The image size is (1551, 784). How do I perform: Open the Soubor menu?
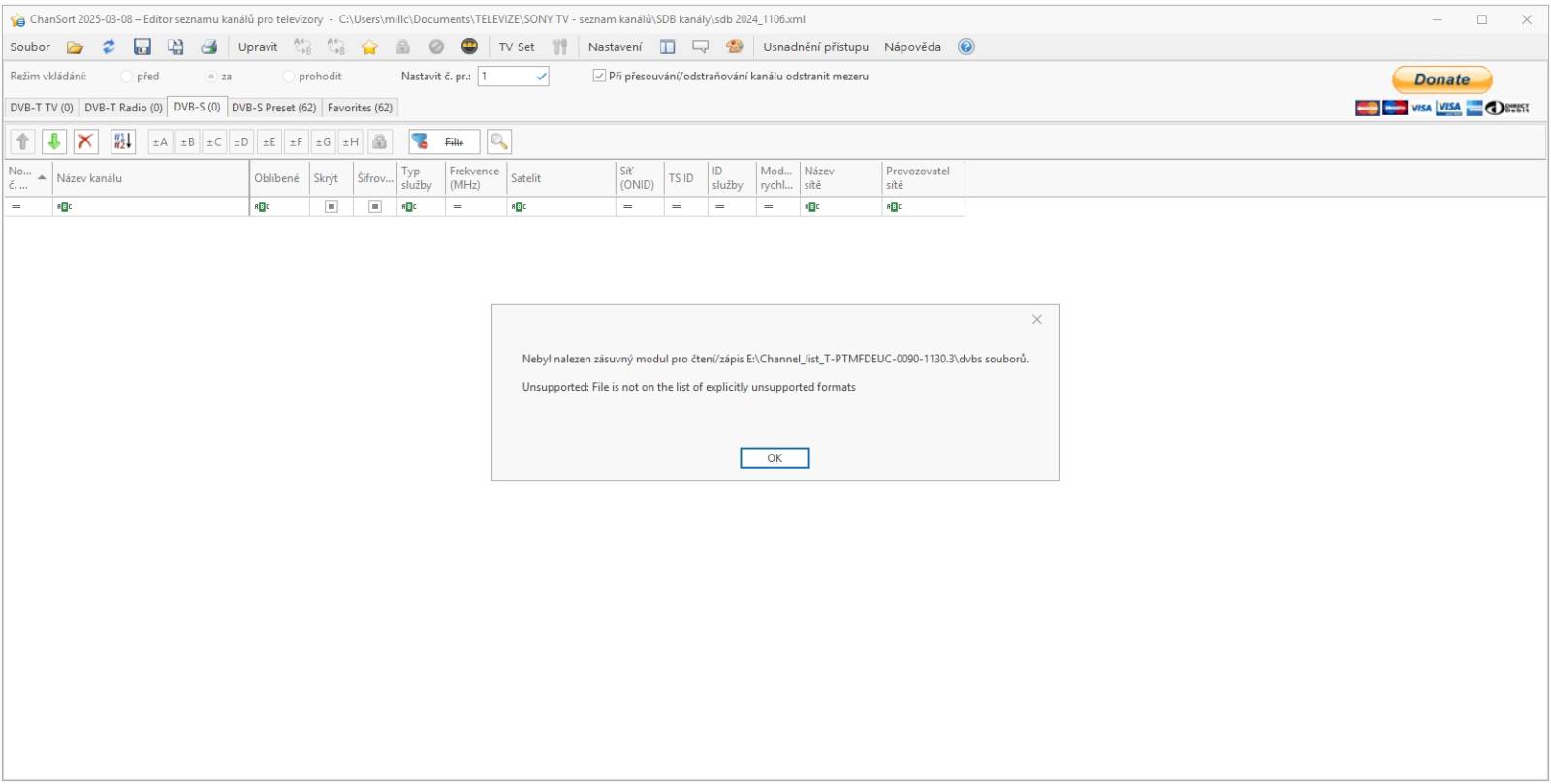point(30,47)
